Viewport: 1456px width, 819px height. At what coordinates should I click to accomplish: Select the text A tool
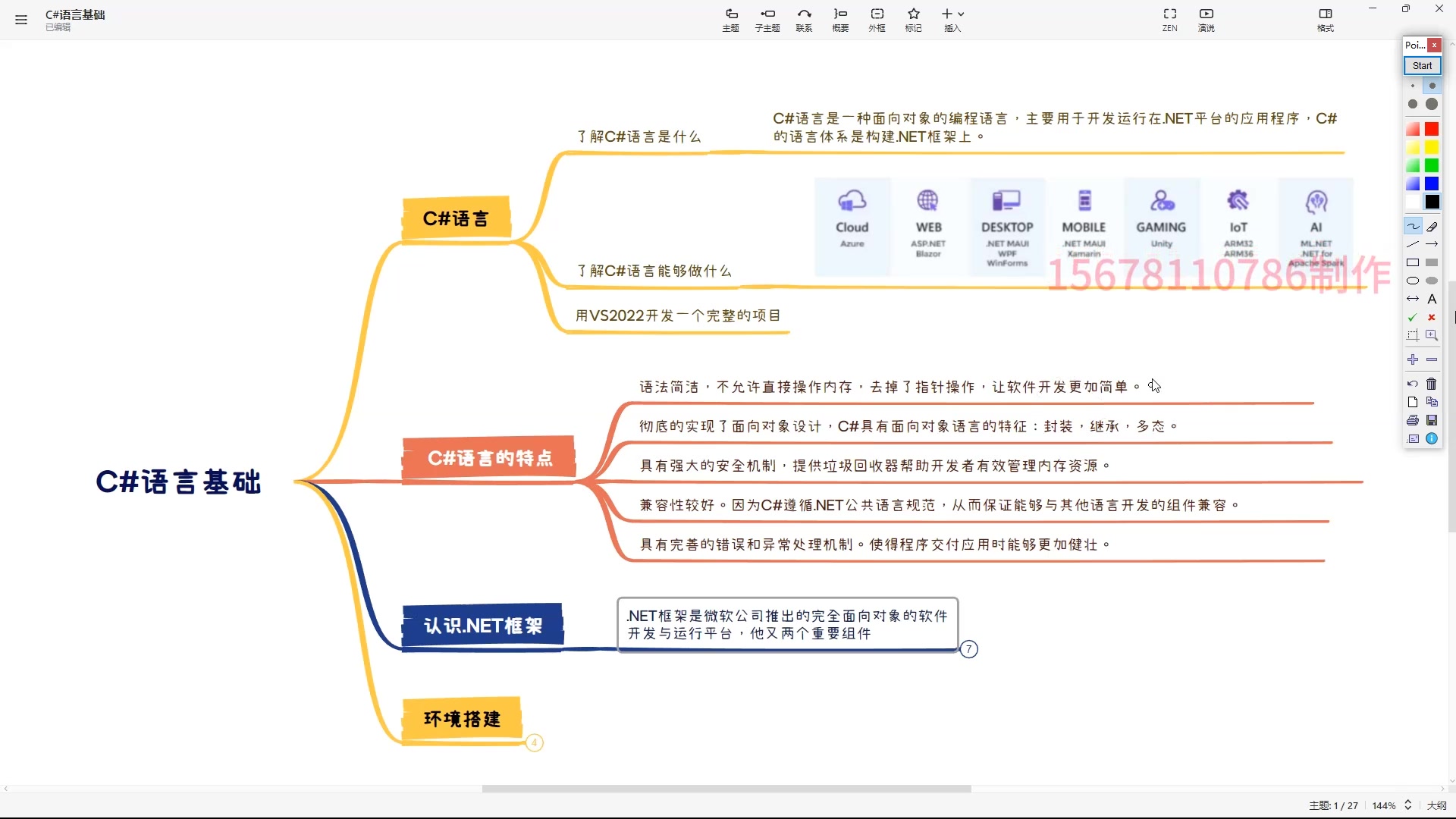coord(1432,299)
